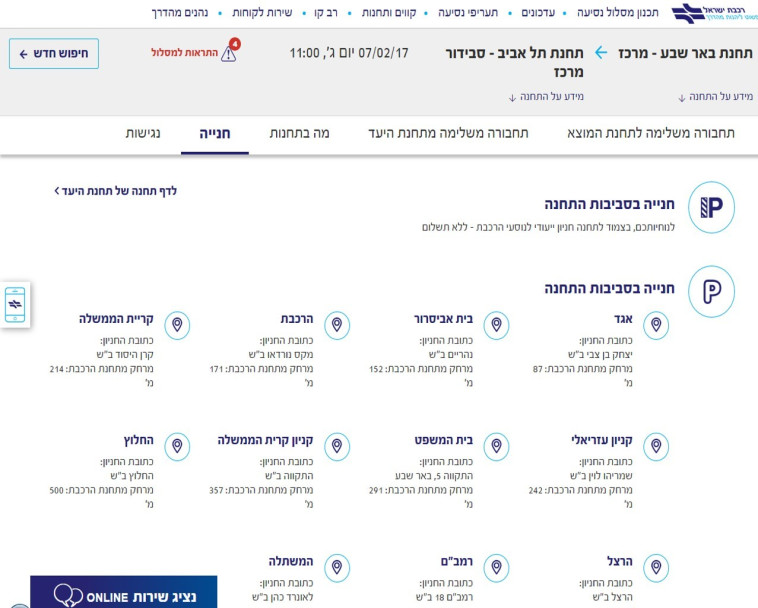Click address מקס נורדאו ב"ש
This screenshot has width=758, height=608.
[281, 355]
